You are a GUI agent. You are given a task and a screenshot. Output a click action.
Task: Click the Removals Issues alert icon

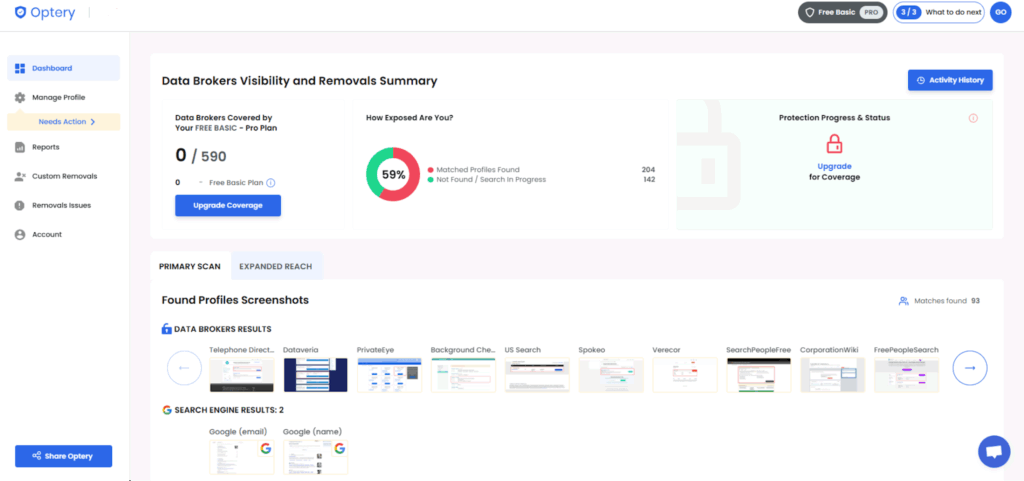[x=20, y=205]
